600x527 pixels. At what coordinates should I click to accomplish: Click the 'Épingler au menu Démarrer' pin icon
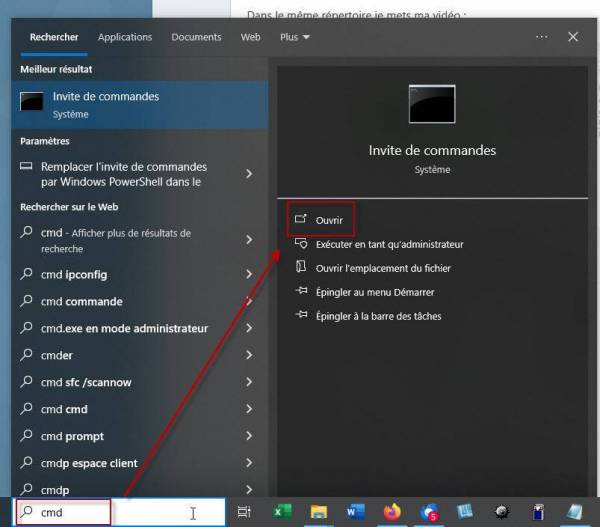[x=300, y=292]
